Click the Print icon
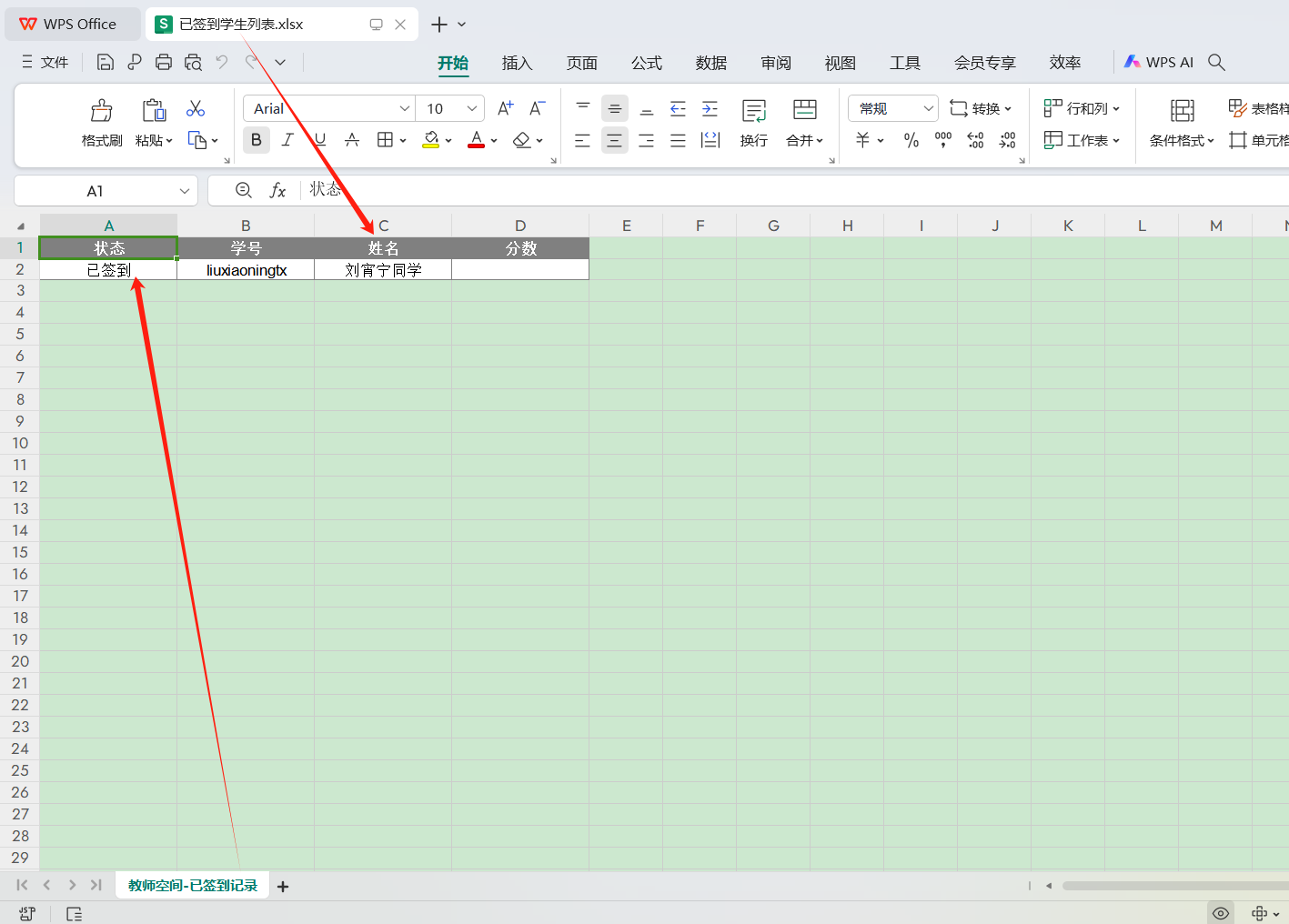1289x924 pixels. coord(164,62)
